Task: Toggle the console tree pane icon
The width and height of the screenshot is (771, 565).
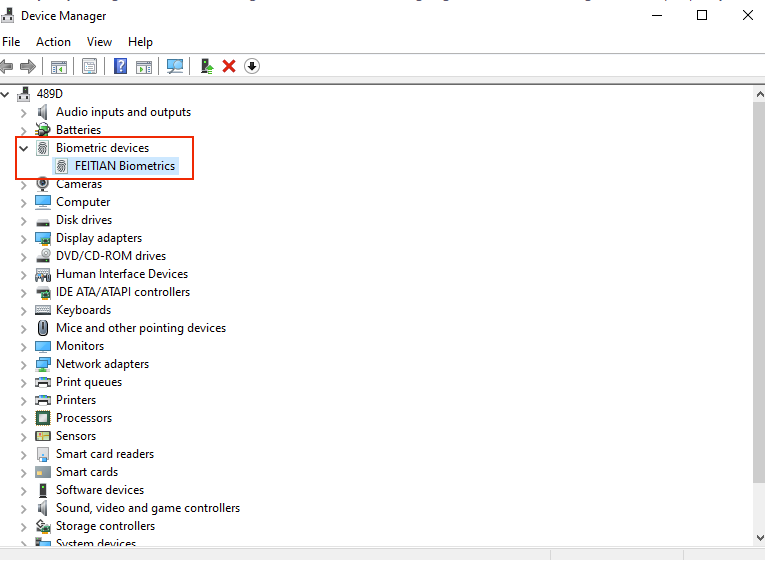Action: [59, 66]
